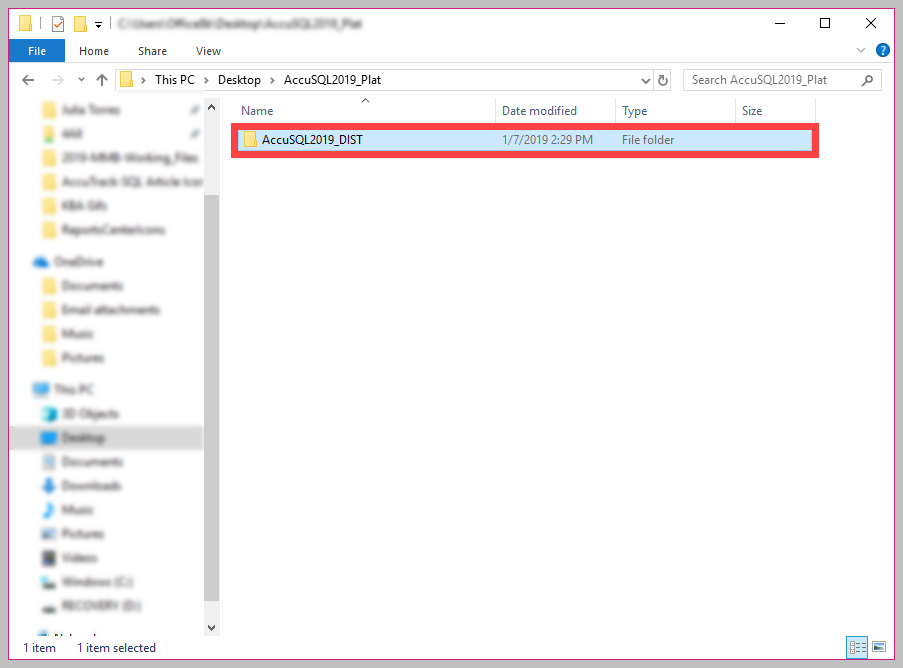903x668 pixels.
Task: Close the File Explorer window
Action: [871, 23]
